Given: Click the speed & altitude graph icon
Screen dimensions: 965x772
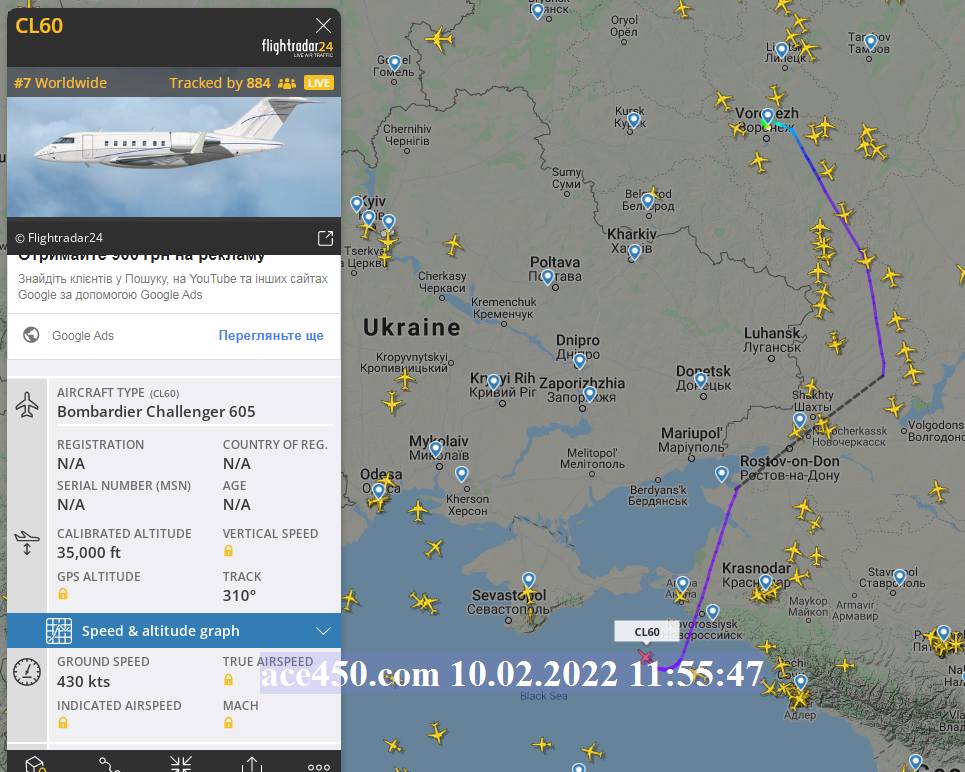Looking at the screenshot, I should pos(59,631).
